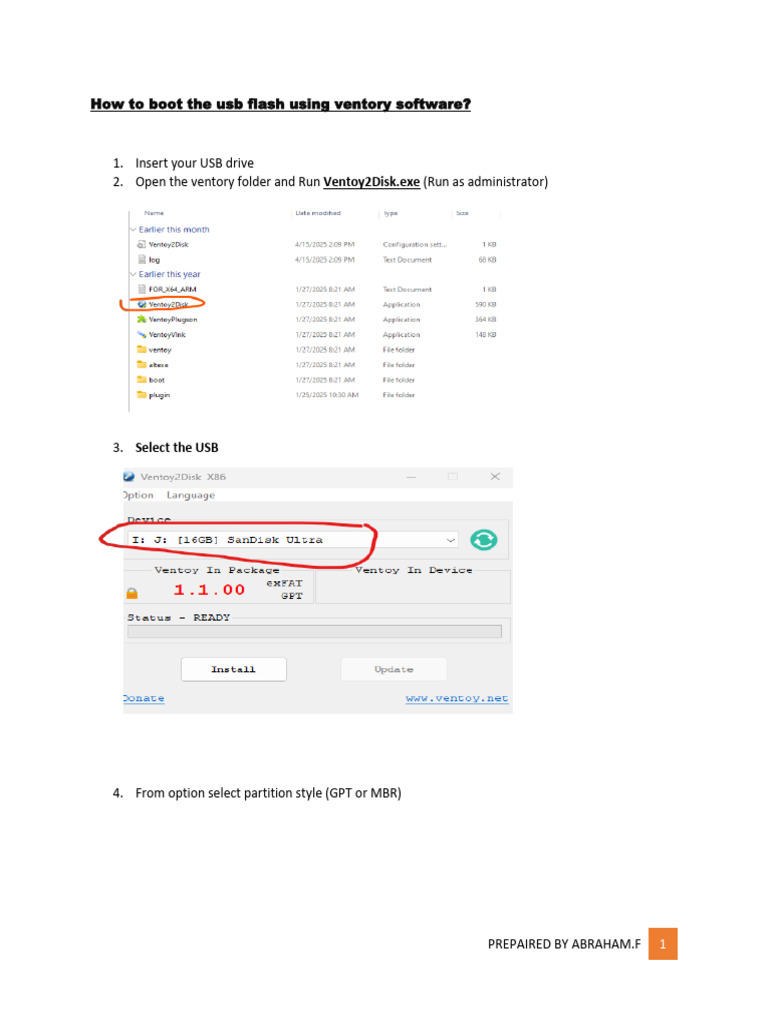
Task: Click the File folder type cell of boot
Action: coord(398,379)
